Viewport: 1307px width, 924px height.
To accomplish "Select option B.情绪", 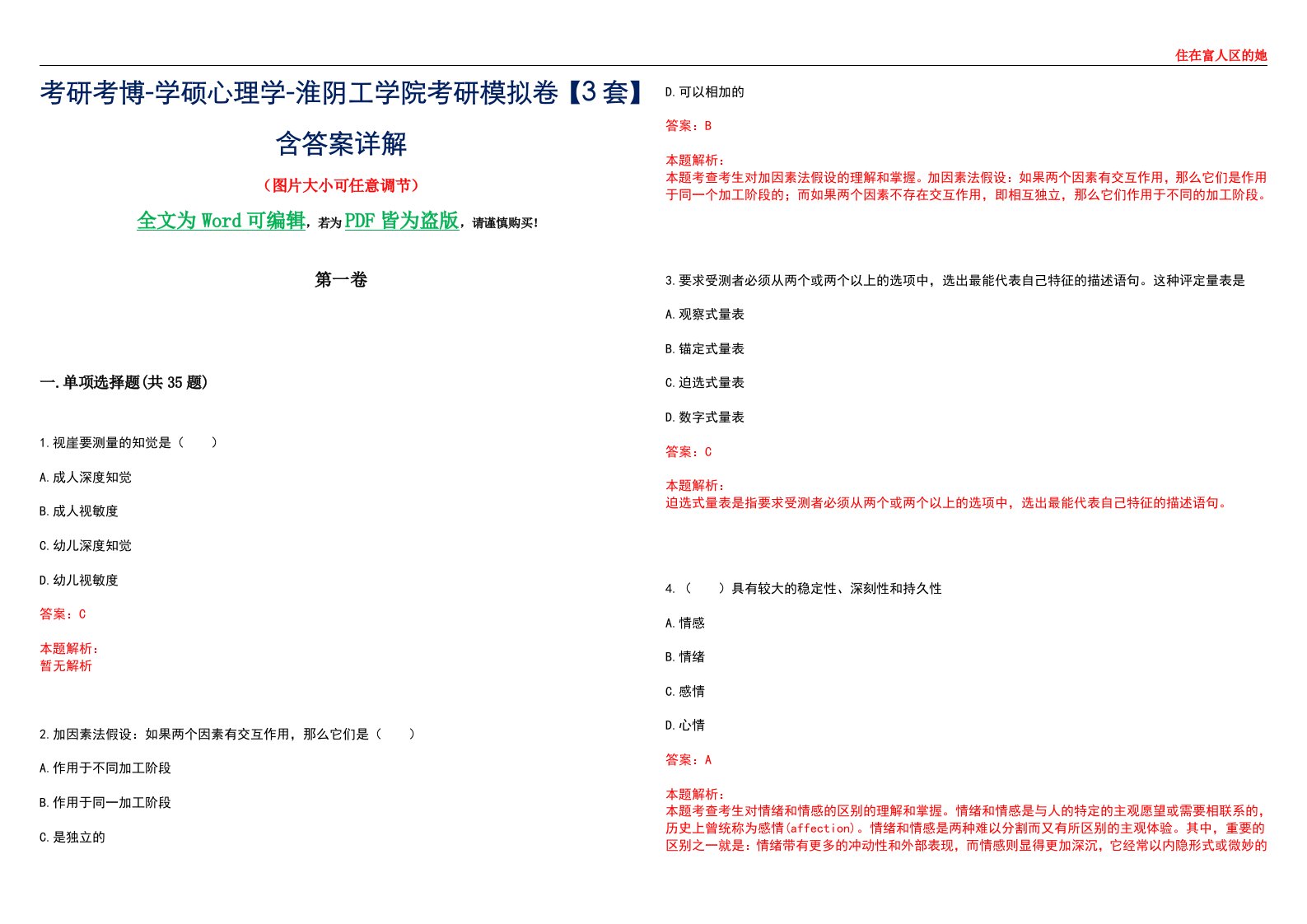I will click(x=685, y=657).
